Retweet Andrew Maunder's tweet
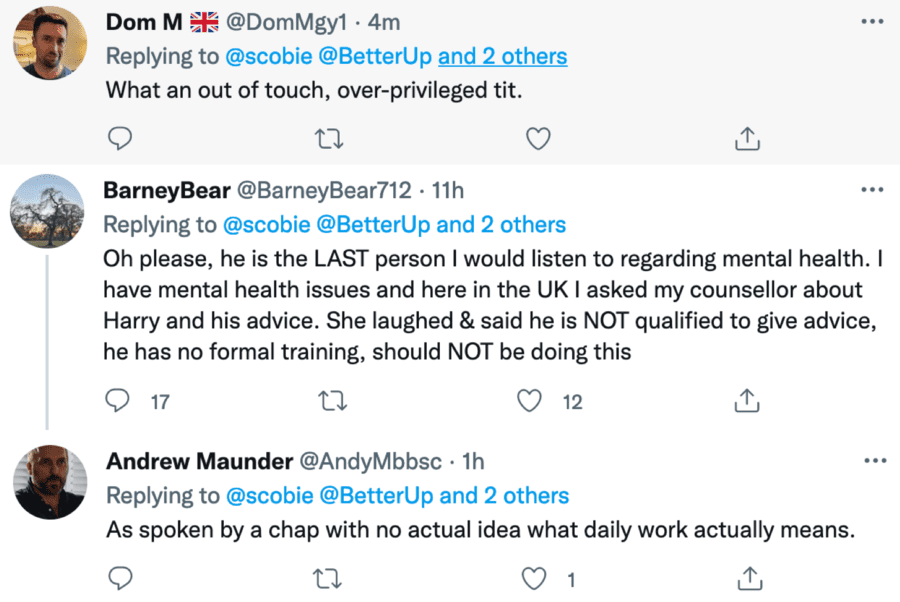Image resolution: width=900 pixels, height=602 pixels. pos(329,578)
